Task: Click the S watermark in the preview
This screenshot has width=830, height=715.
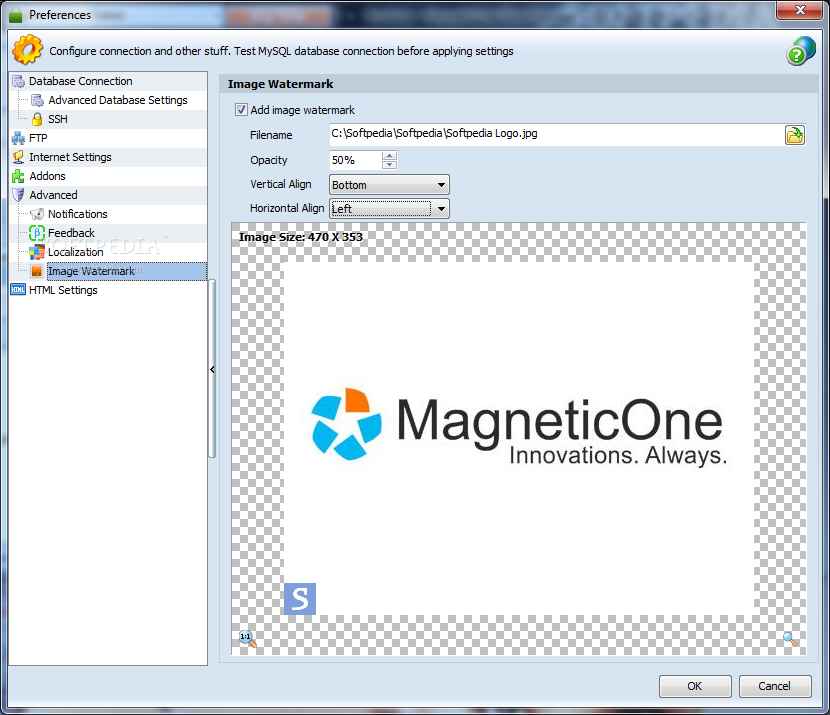Action: tap(300, 599)
